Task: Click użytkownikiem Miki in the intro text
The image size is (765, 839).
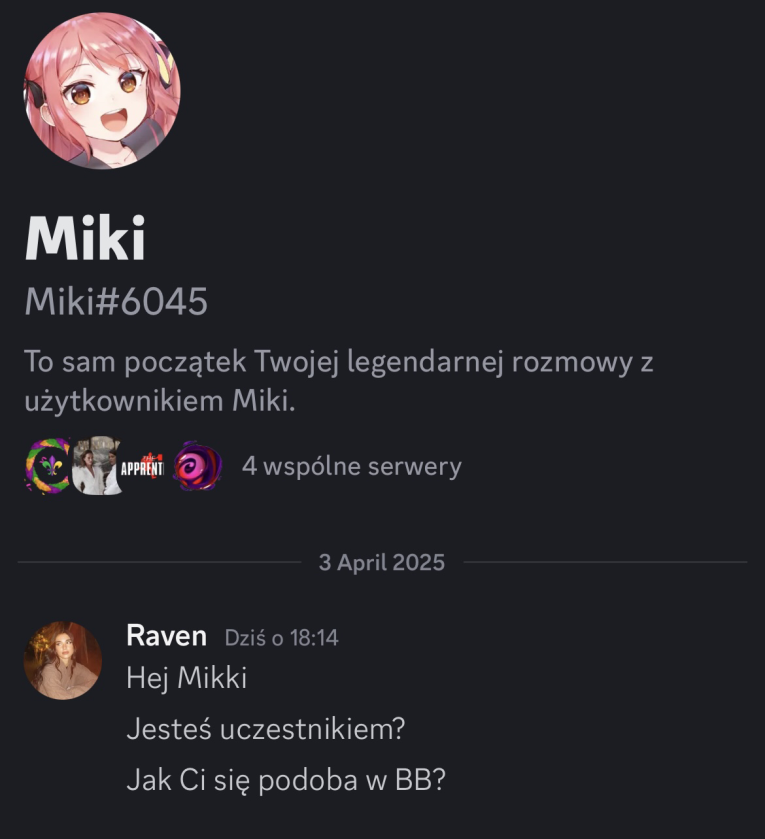Action: coord(160,401)
